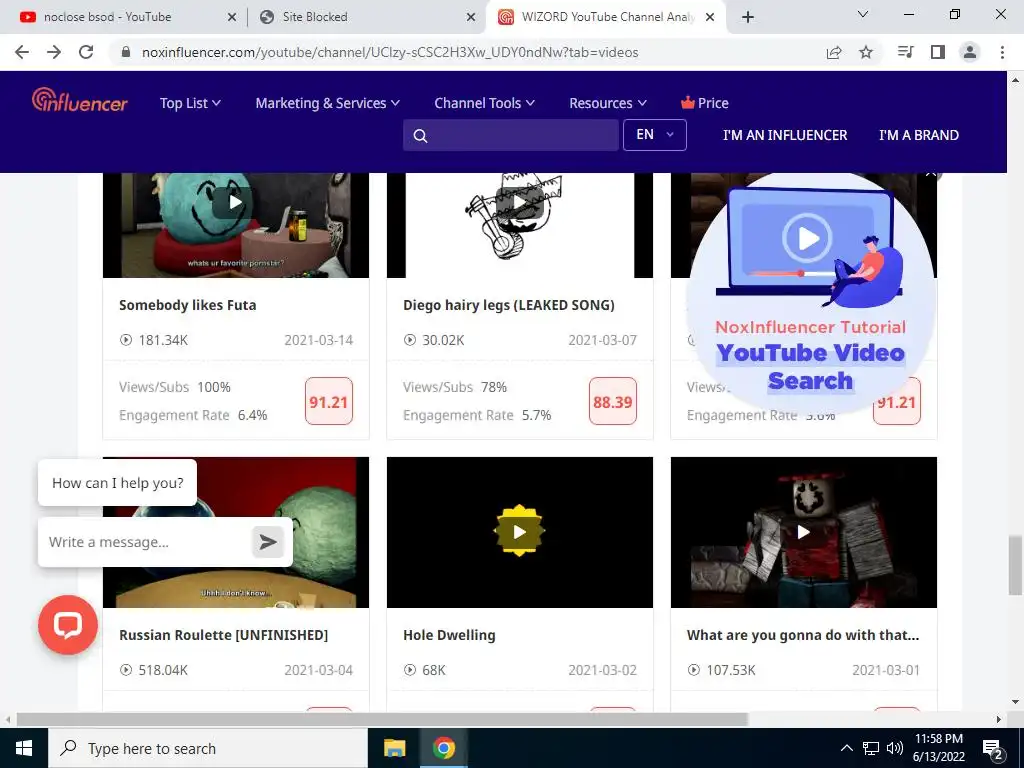
Task: Show hidden system tray icons
Action: click(846, 748)
